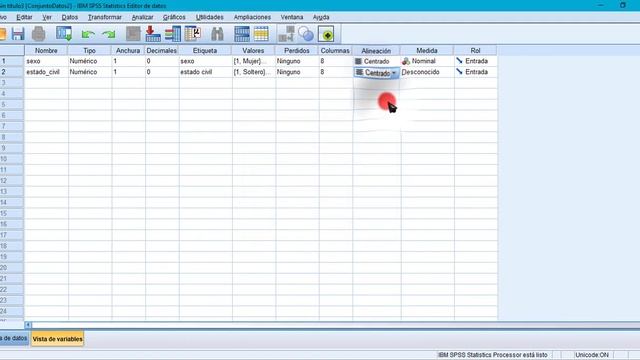
Task: Open the Ver menu
Action: point(47,17)
